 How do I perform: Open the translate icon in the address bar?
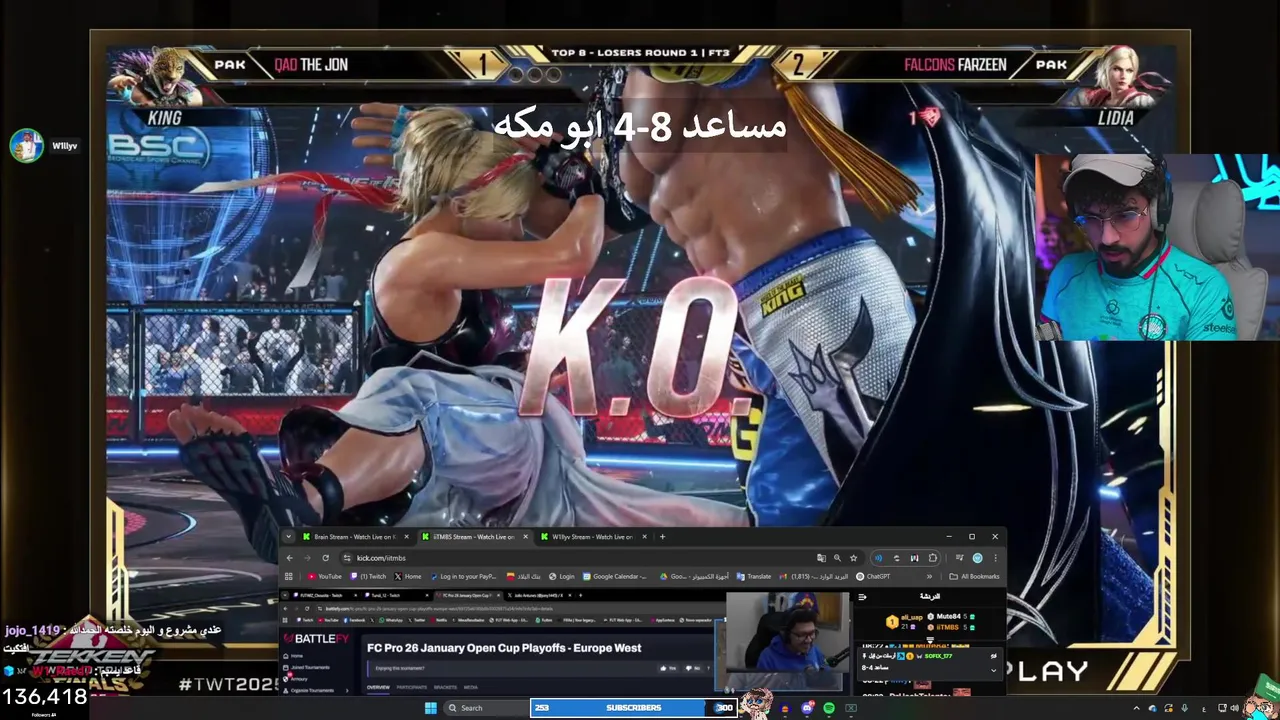821,558
